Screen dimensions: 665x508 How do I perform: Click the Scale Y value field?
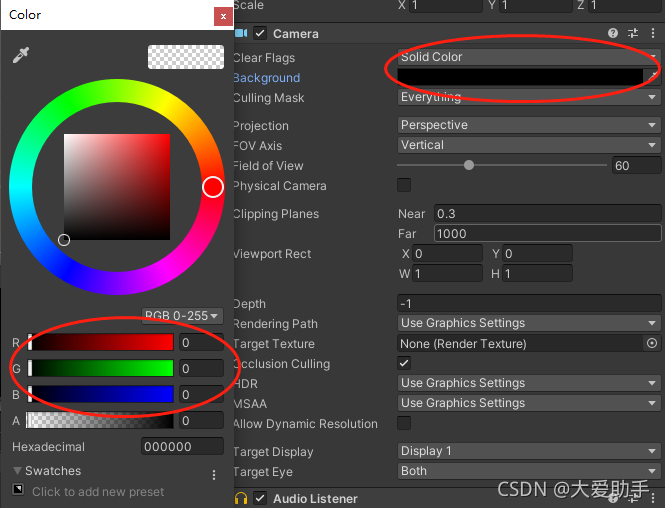[x=536, y=5]
